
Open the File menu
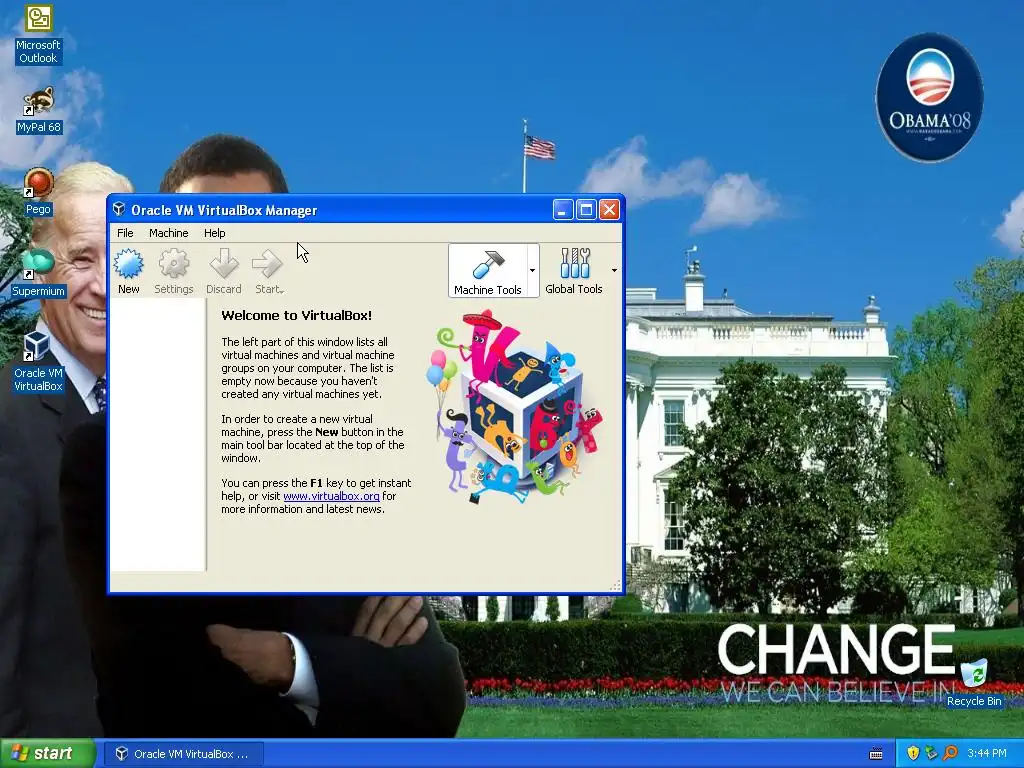(125, 233)
